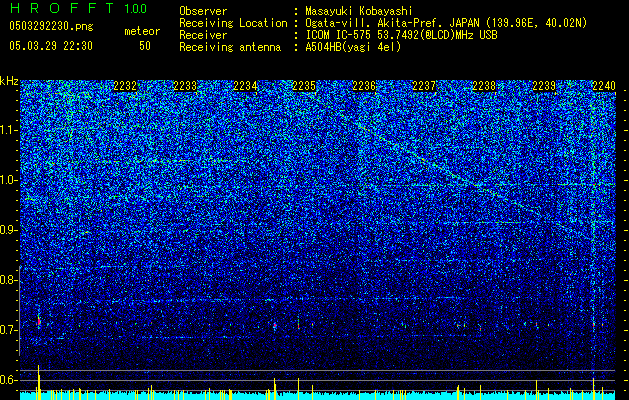Click the meteor label
Viewport: 629px width, 400px height.
coord(142,31)
